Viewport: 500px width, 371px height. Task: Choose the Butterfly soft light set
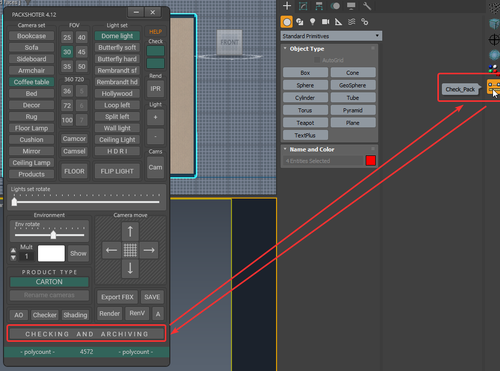[x=117, y=48]
